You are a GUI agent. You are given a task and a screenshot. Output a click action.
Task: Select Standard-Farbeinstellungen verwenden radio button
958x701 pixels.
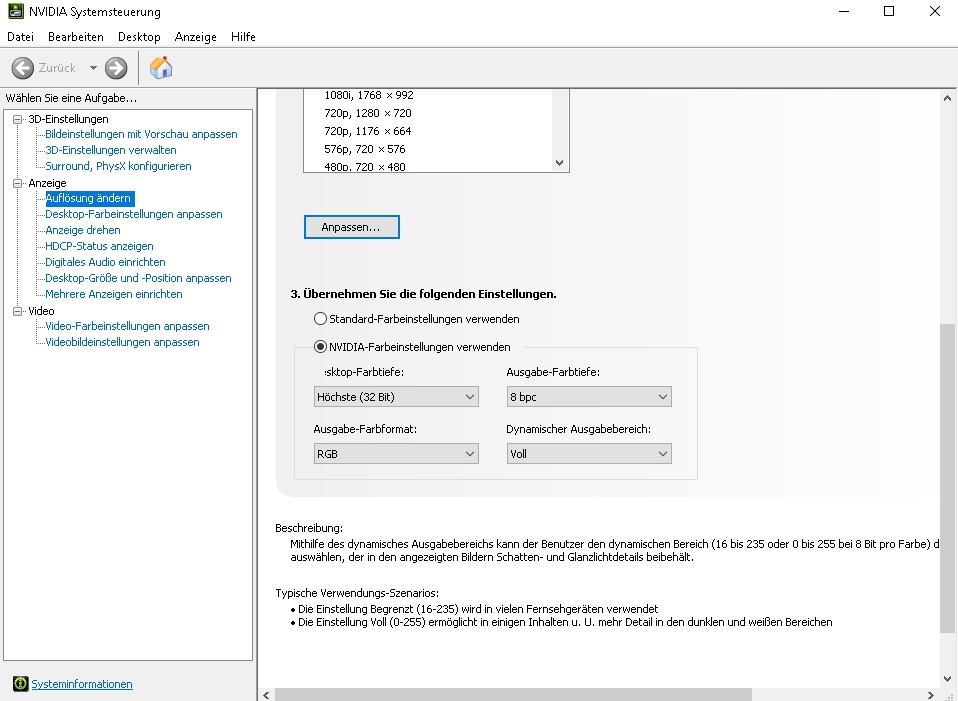pos(320,318)
